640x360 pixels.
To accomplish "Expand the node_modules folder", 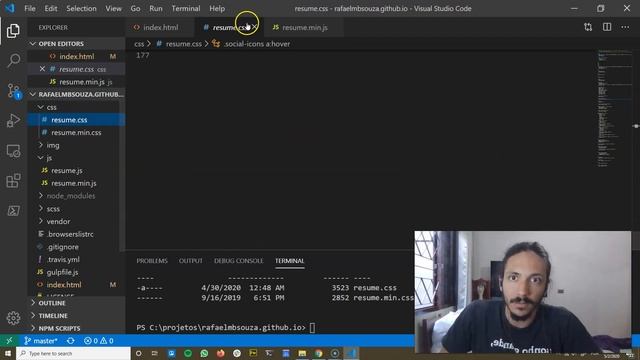I will coord(76,196).
